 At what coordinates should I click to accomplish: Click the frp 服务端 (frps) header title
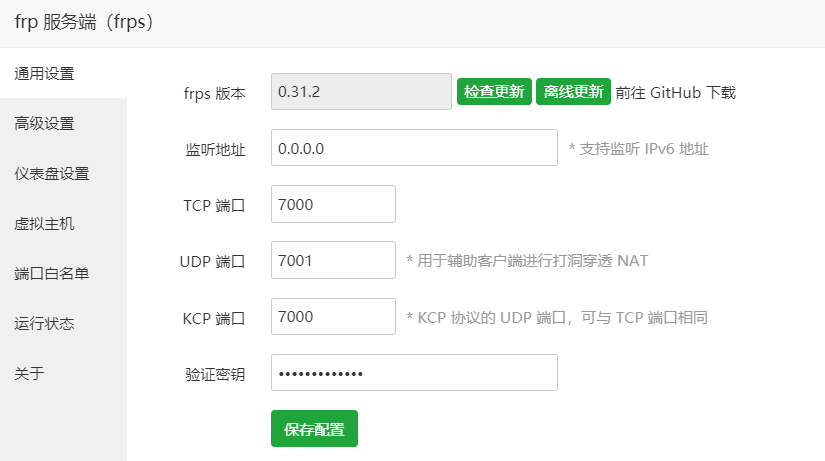click(x=84, y=22)
